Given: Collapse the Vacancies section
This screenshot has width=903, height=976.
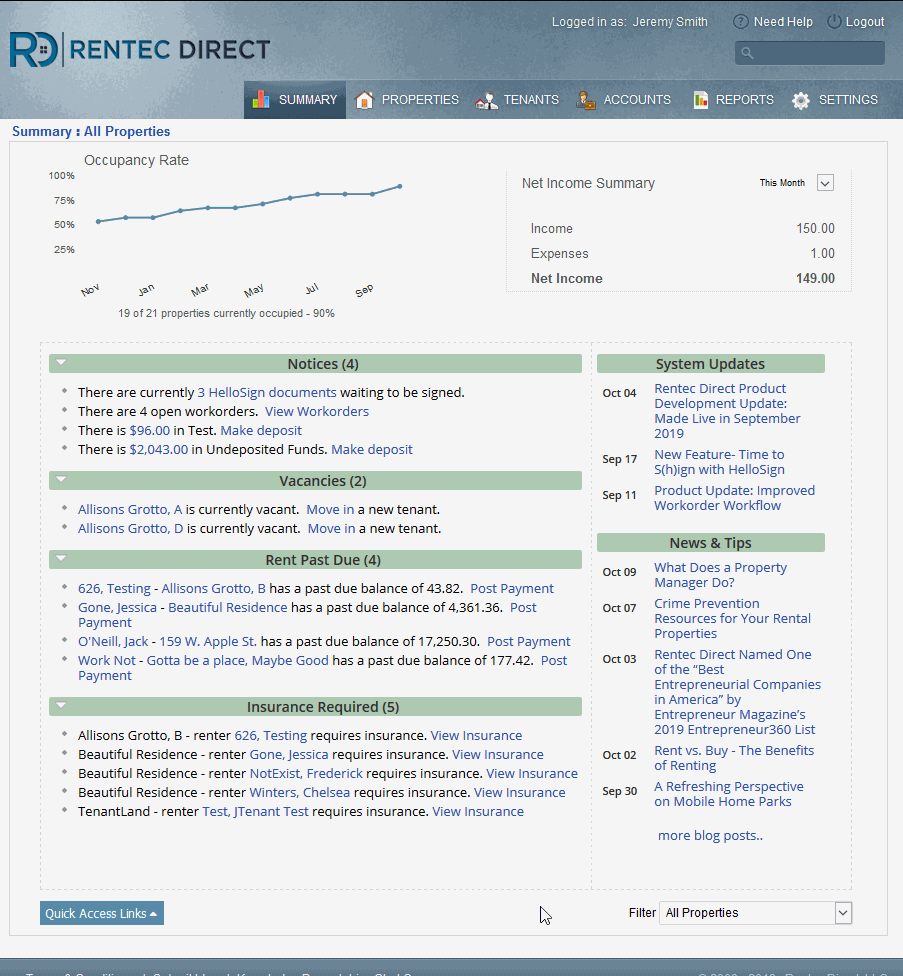Looking at the screenshot, I should click(x=61, y=480).
